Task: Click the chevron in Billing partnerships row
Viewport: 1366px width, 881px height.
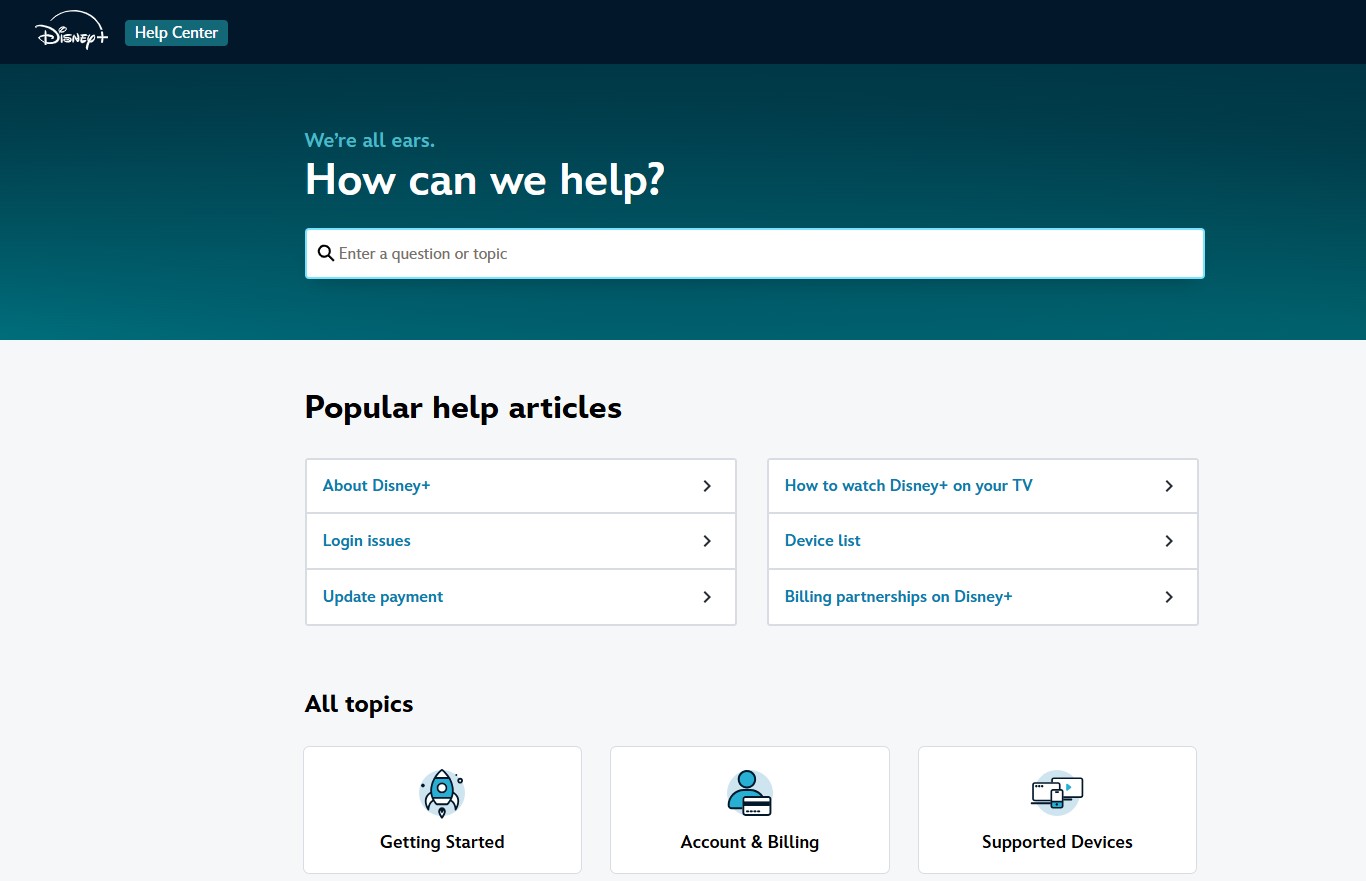Action: (x=1169, y=597)
